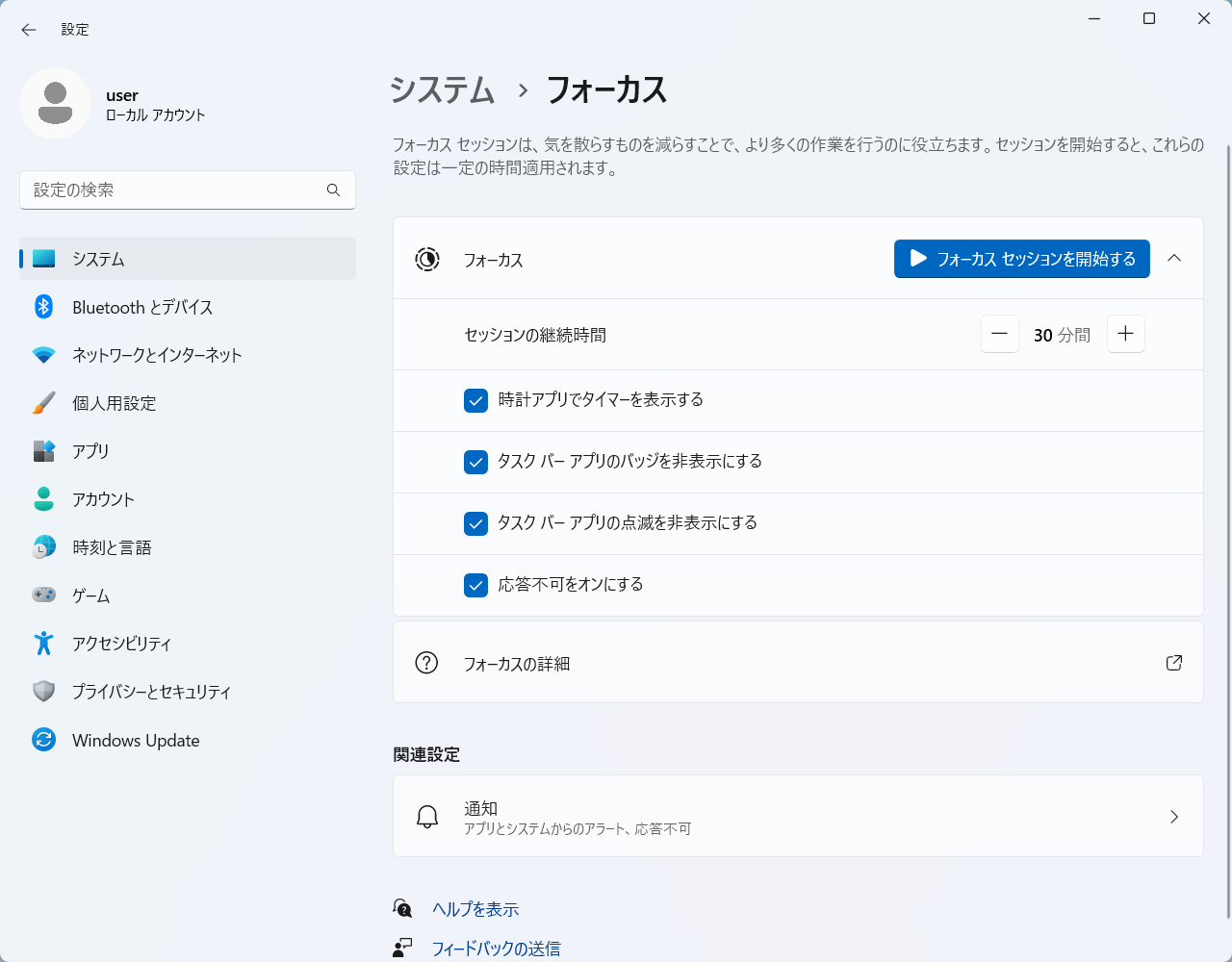Click the Bluetooth とデバイス icon
Image resolution: width=1232 pixels, height=962 pixels.
(43, 307)
